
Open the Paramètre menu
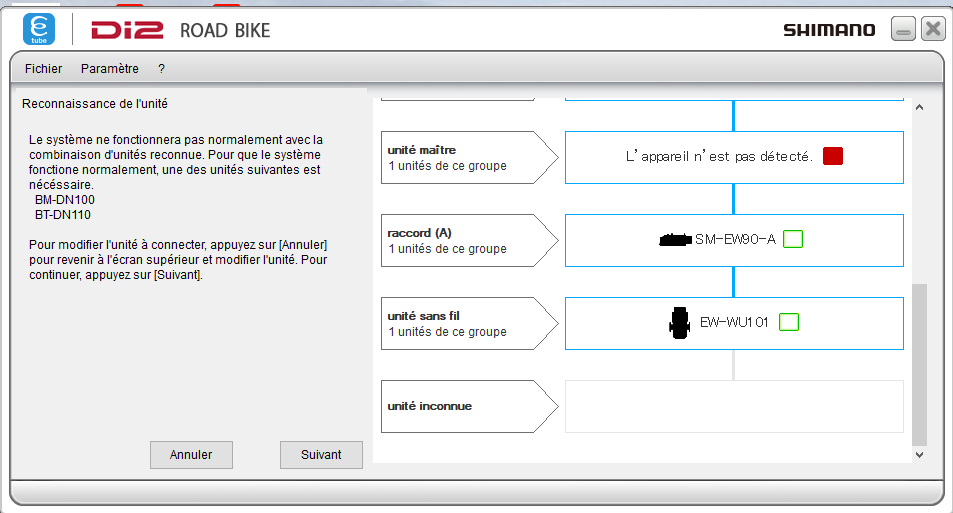tap(110, 69)
